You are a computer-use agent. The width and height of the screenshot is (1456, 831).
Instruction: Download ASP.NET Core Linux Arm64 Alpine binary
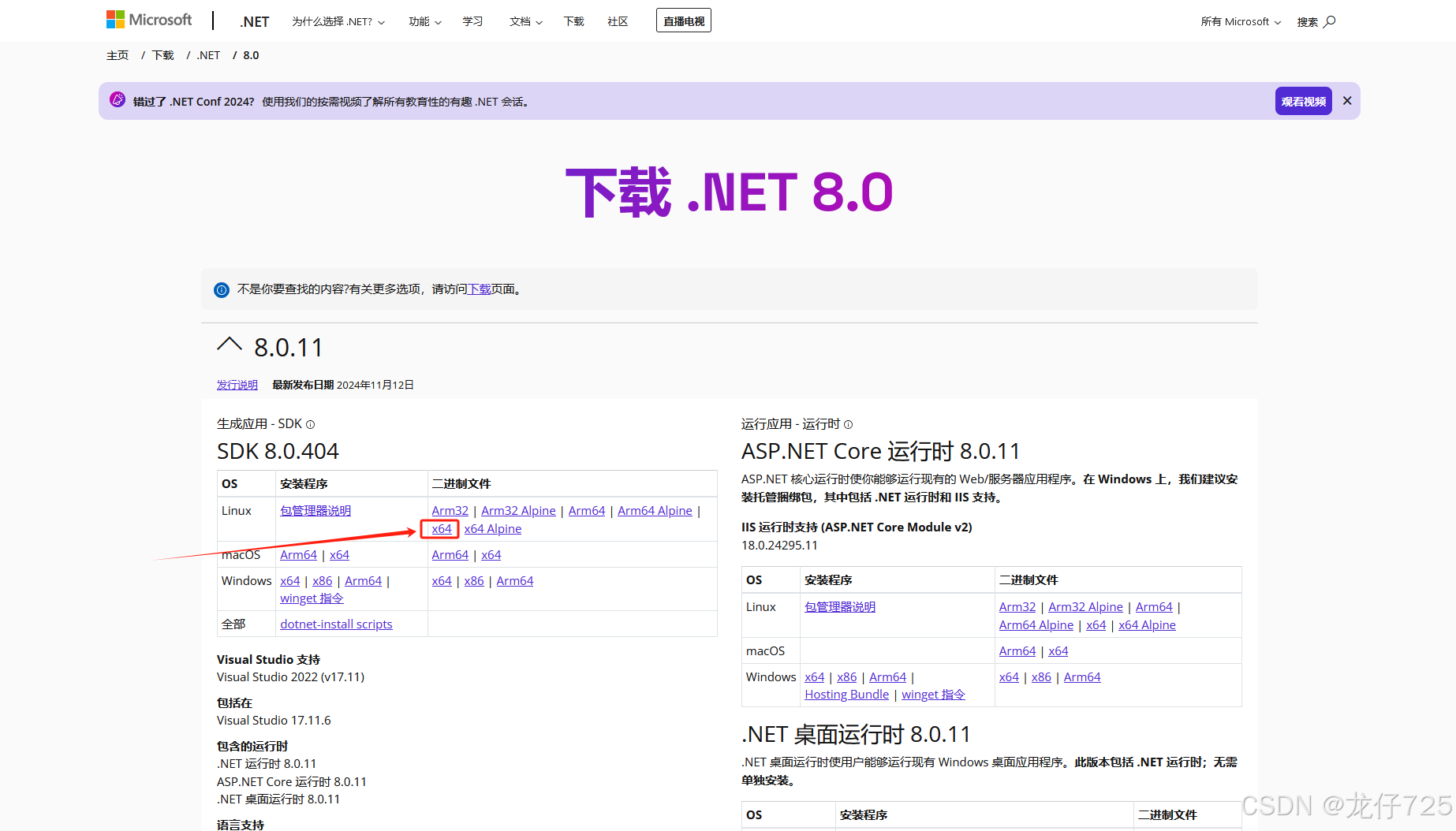click(x=1036, y=625)
